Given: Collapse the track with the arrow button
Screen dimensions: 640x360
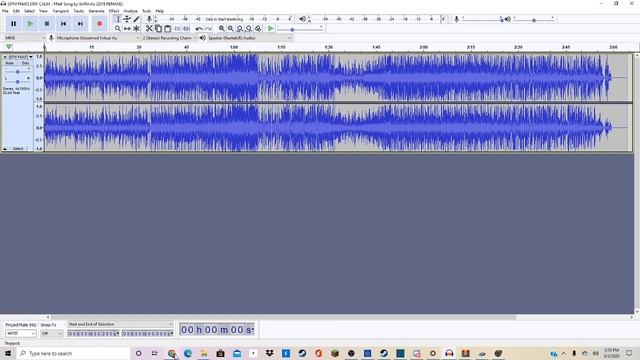Looking at the screenshot, I should click(x=5, y=149).
